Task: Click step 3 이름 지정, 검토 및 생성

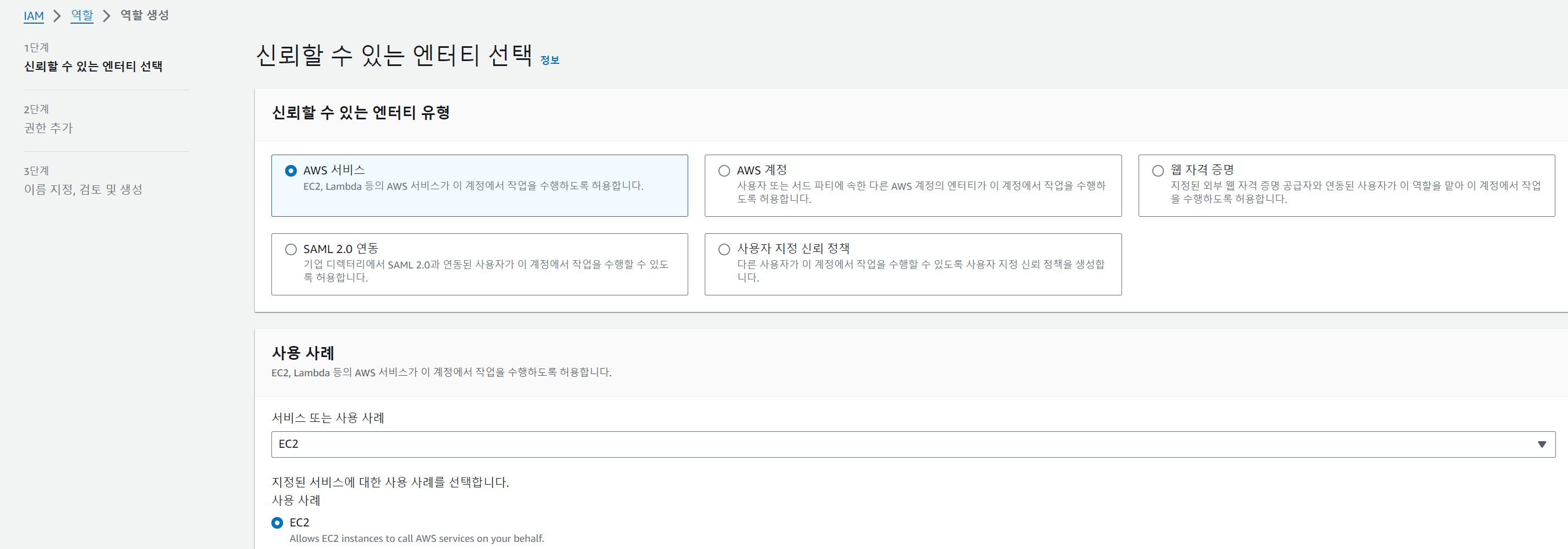Action: [83, 189]
